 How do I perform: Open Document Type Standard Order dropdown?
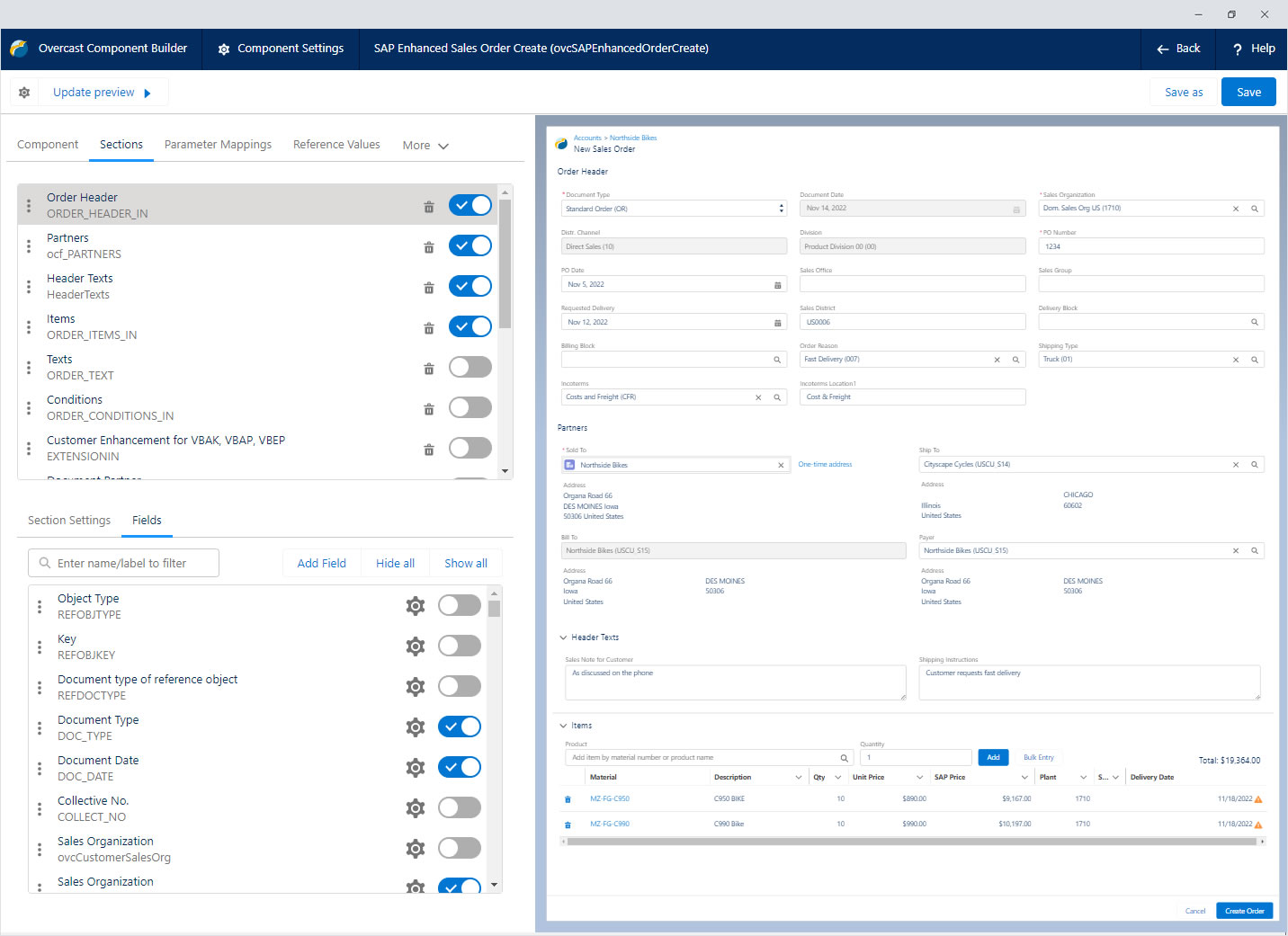(x=674, y=209)
